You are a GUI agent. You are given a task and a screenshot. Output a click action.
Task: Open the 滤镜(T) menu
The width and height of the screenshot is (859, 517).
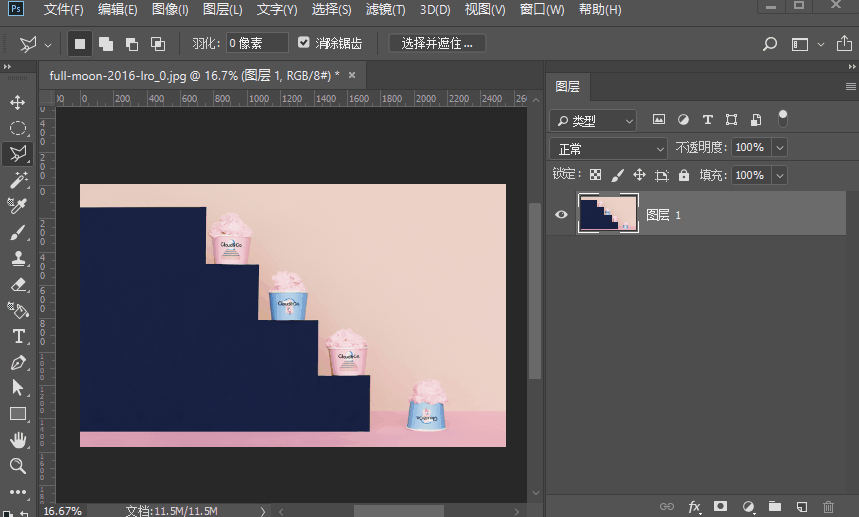click(385, 10)
